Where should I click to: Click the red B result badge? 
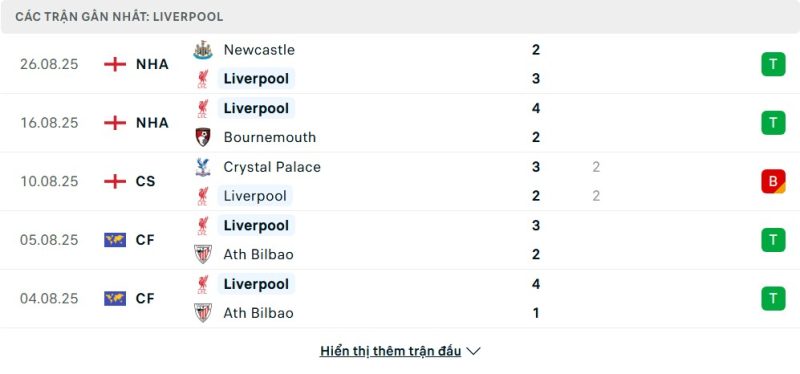point(773,181)
